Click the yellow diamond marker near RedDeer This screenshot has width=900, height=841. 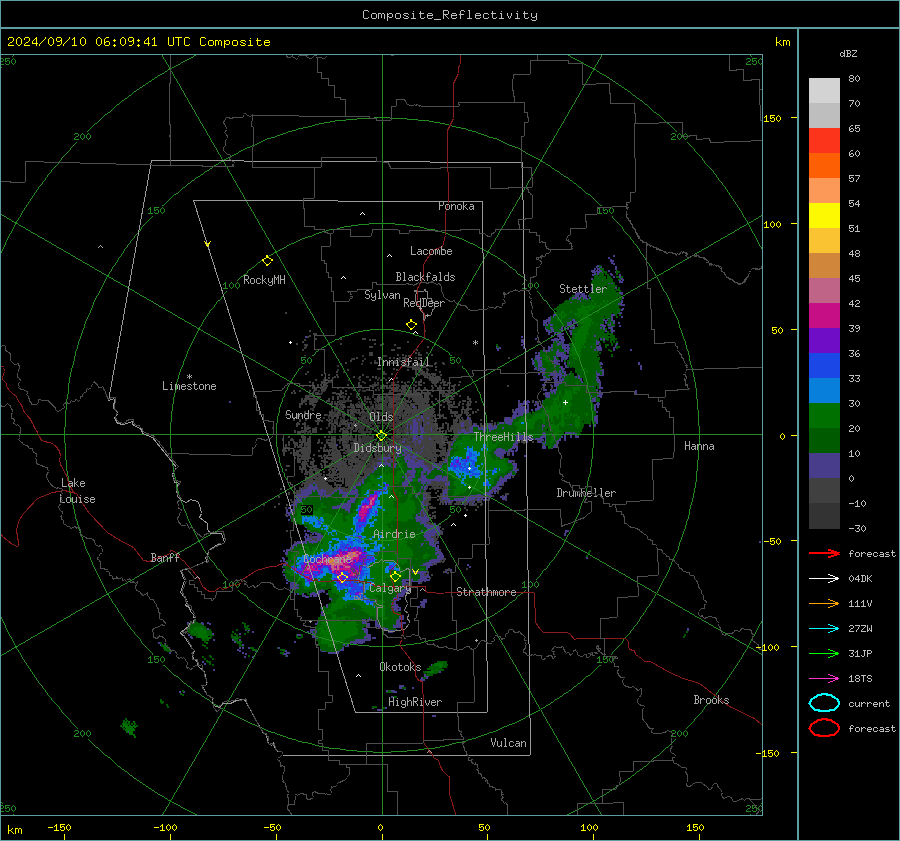(x=411, y=325)
